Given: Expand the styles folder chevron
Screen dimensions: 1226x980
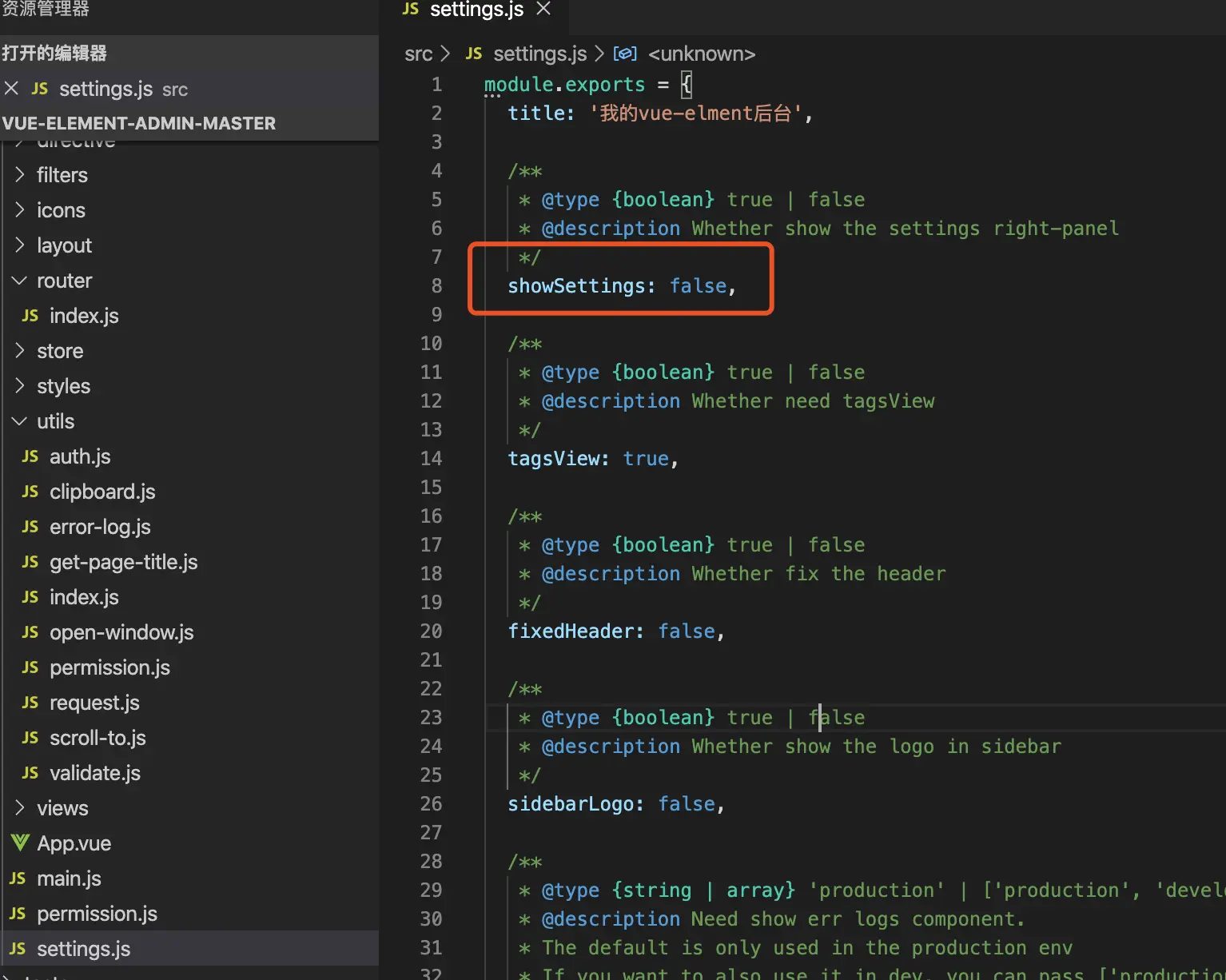Looking at the screenshot, I should point(20,385).
